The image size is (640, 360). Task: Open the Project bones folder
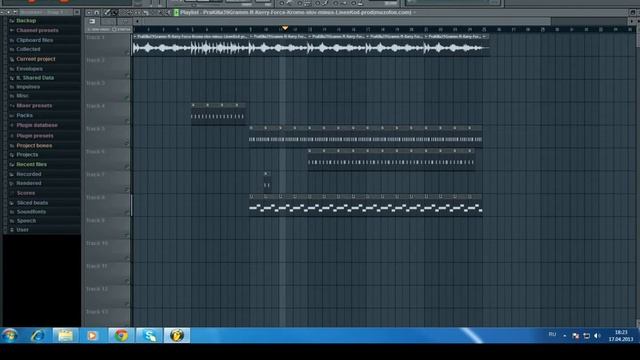[34, 146]
